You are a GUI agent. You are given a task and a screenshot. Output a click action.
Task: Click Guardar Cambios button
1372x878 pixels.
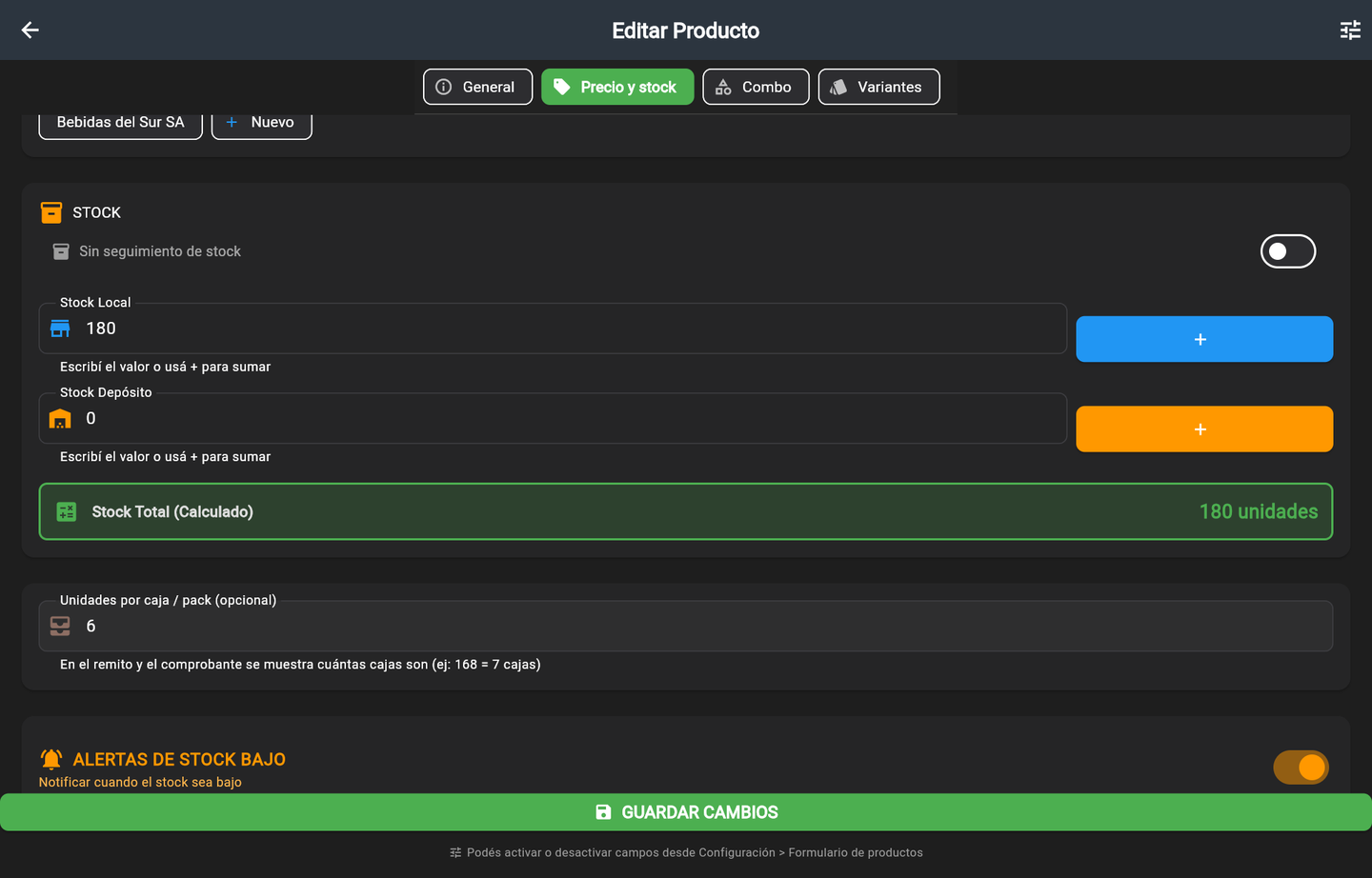pyautogui.click(x=686, y=812)
